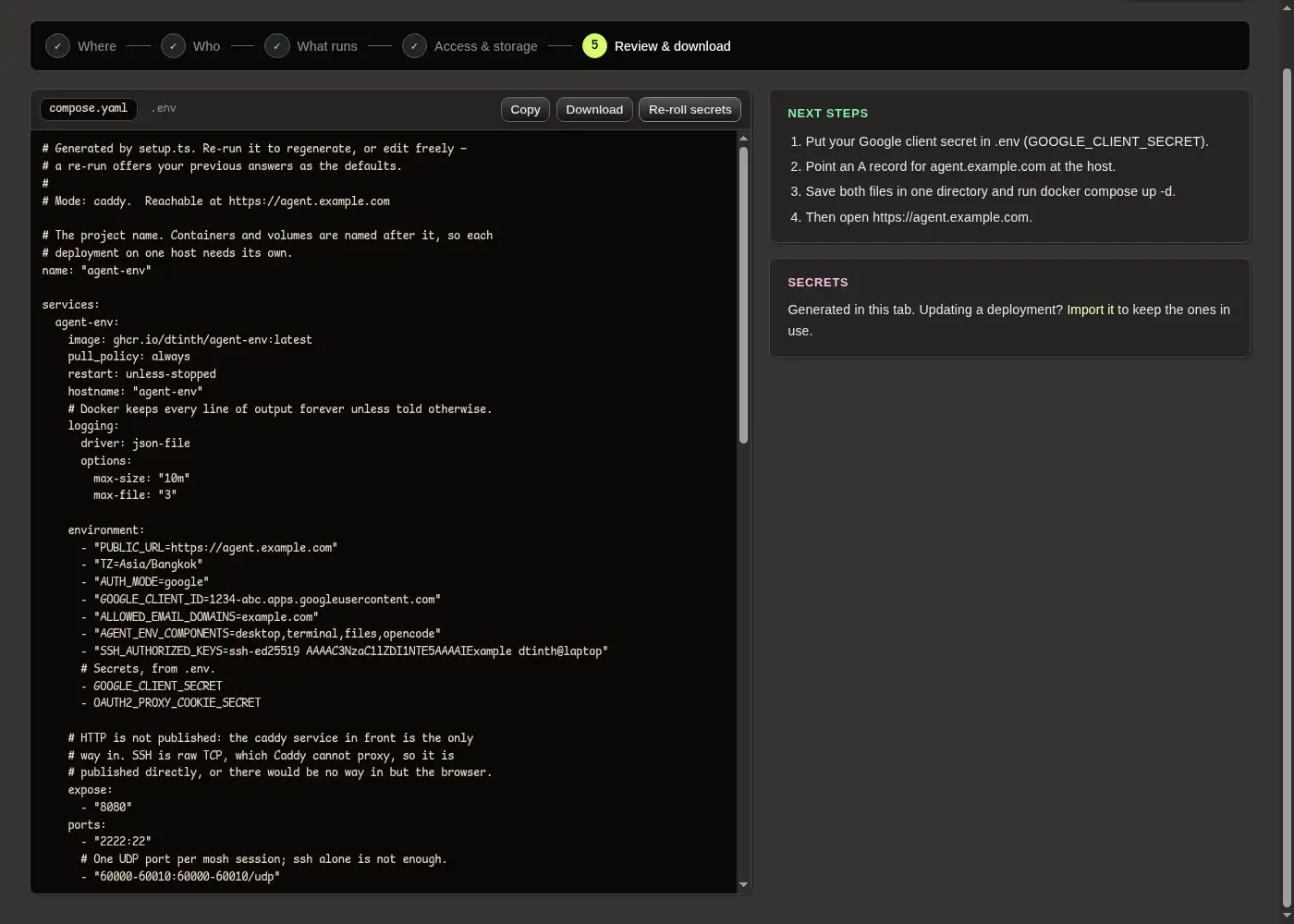Click the max-size: "10m" line
The height and width of the screenshot is (924, 1294).
[x=141, y=479]
